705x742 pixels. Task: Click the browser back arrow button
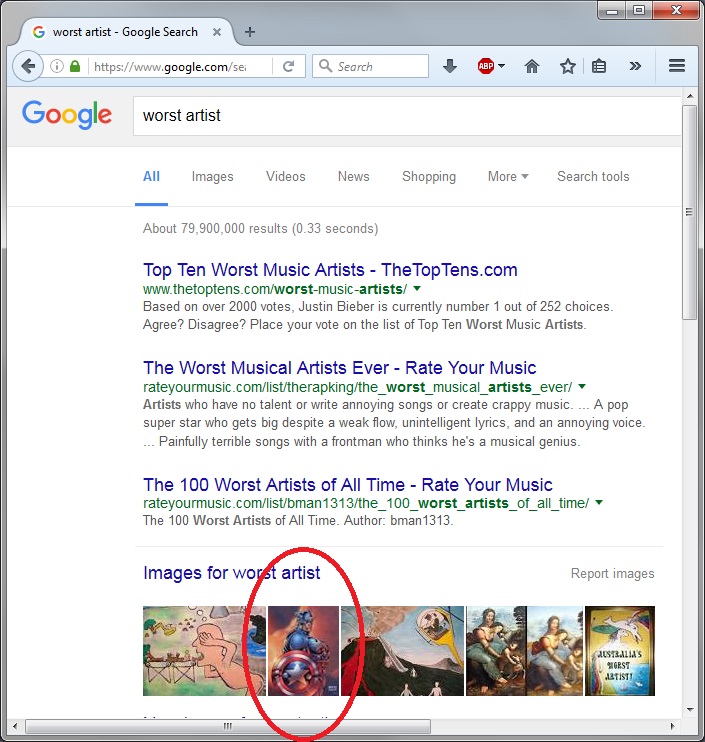click(28, 67)
